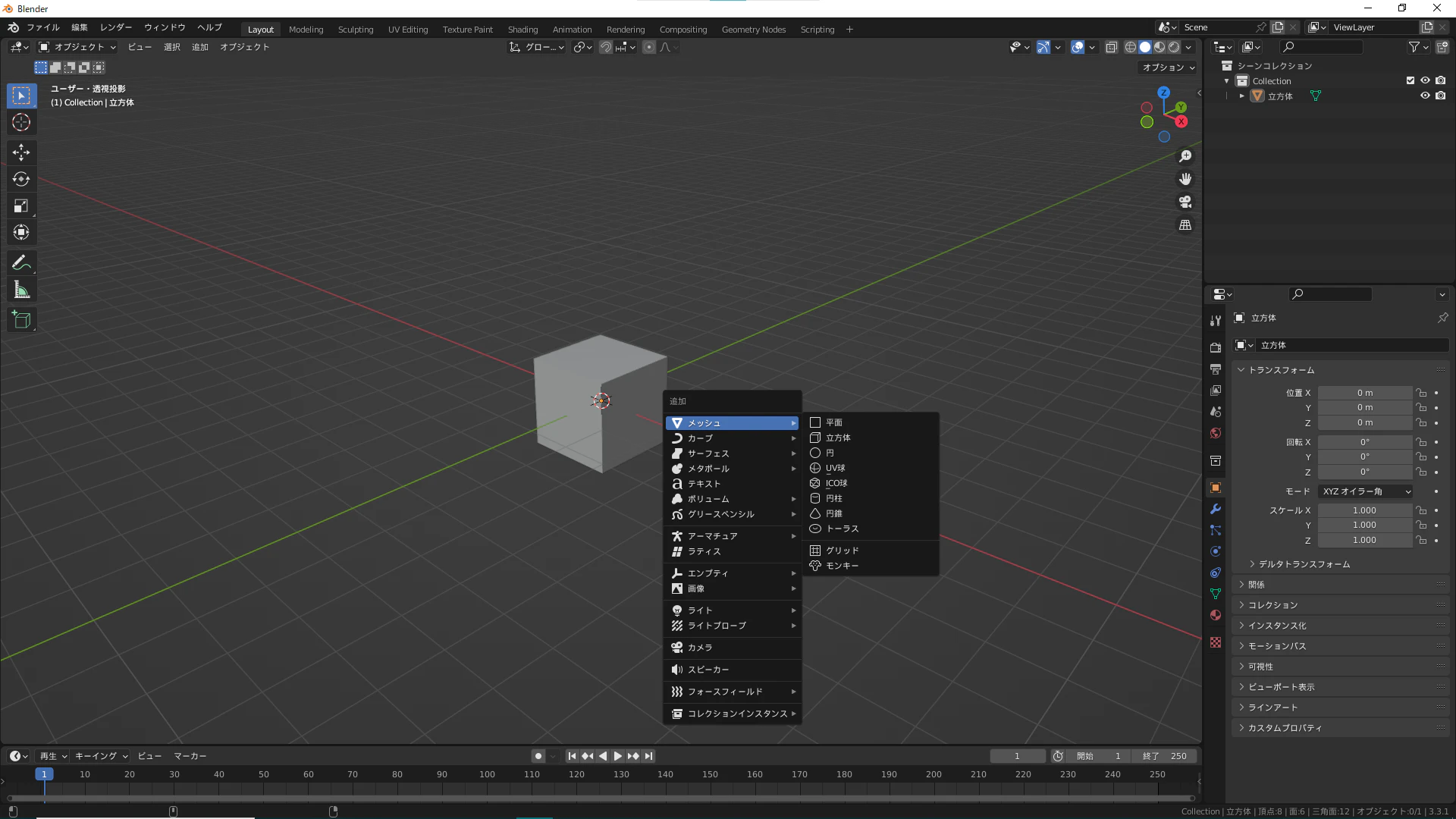This screenshot has height=819, width=1456.
Task: Adjust the 回転 Z rotation field
Action: point(1364,472)
